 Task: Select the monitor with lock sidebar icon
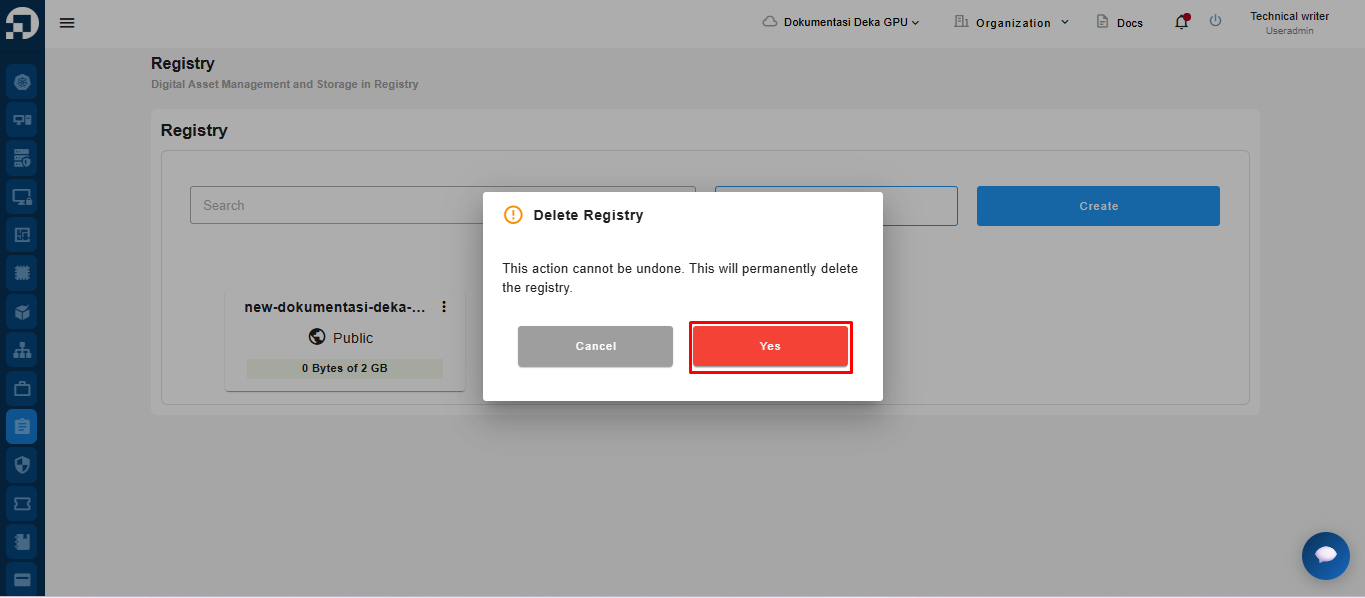[22, 197]
